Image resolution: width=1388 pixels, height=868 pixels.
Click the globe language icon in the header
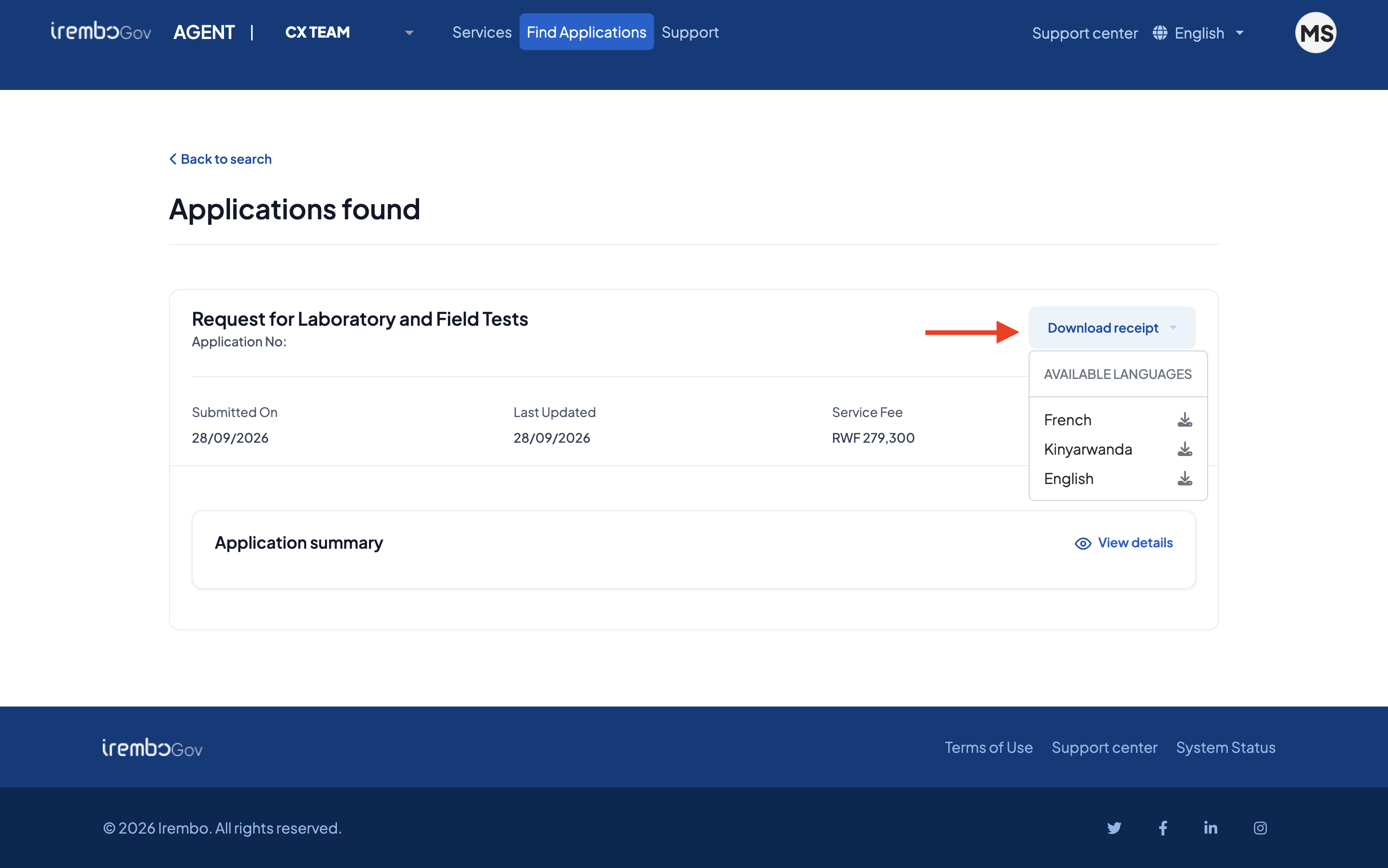[1159, 33]
